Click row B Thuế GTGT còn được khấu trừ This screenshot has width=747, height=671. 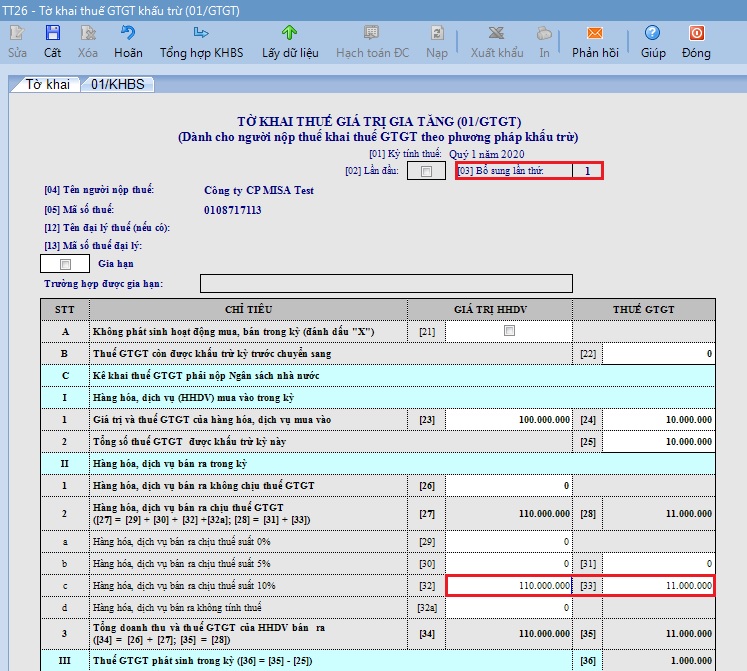click(378, 354)
